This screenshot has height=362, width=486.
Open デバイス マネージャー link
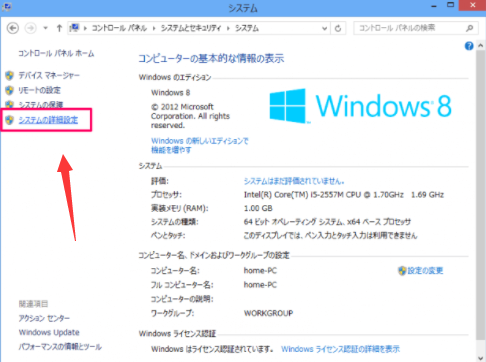click(x=49, y=76)
